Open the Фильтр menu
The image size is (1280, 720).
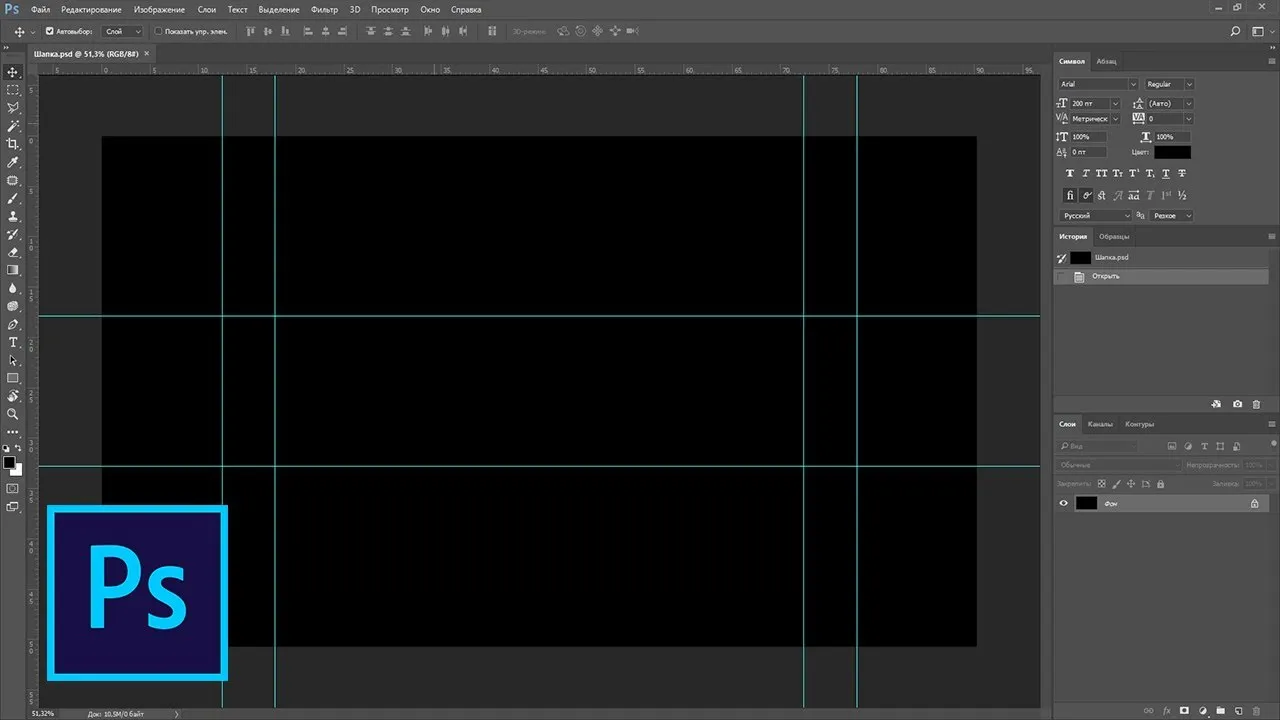tap(324, 9)
